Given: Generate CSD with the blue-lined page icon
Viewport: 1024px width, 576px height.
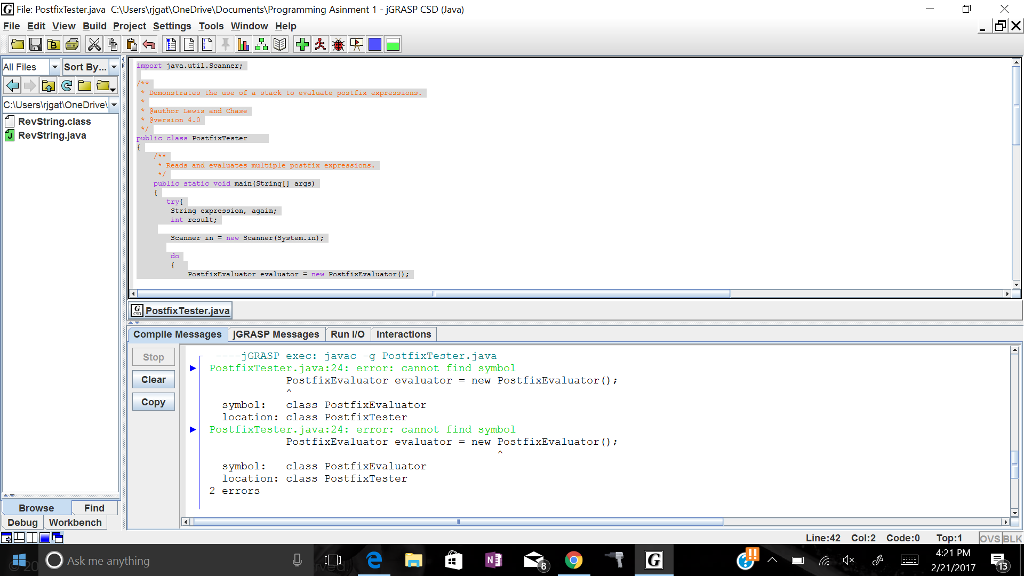Looking at the screenshot, I should pyautogui.click(x=170, y=44).
